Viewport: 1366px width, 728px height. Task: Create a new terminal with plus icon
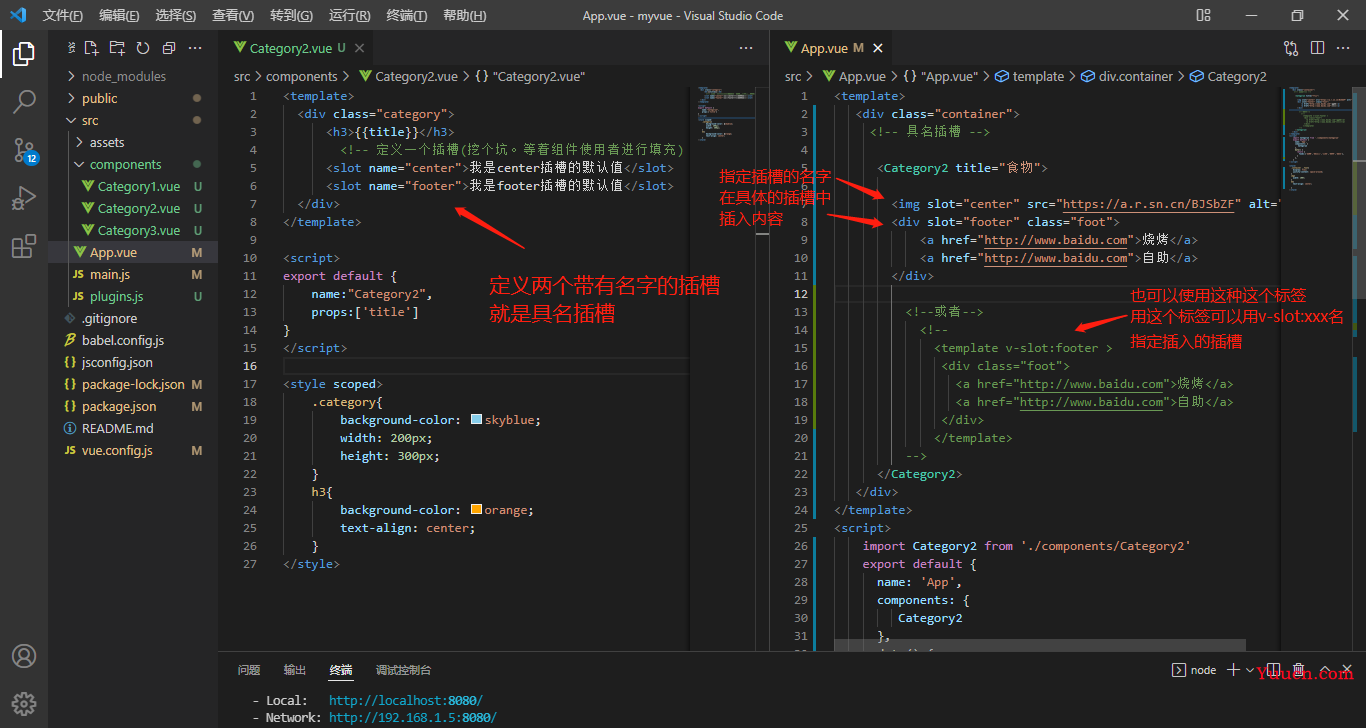pyautogui.click(x=1233, y=670)
